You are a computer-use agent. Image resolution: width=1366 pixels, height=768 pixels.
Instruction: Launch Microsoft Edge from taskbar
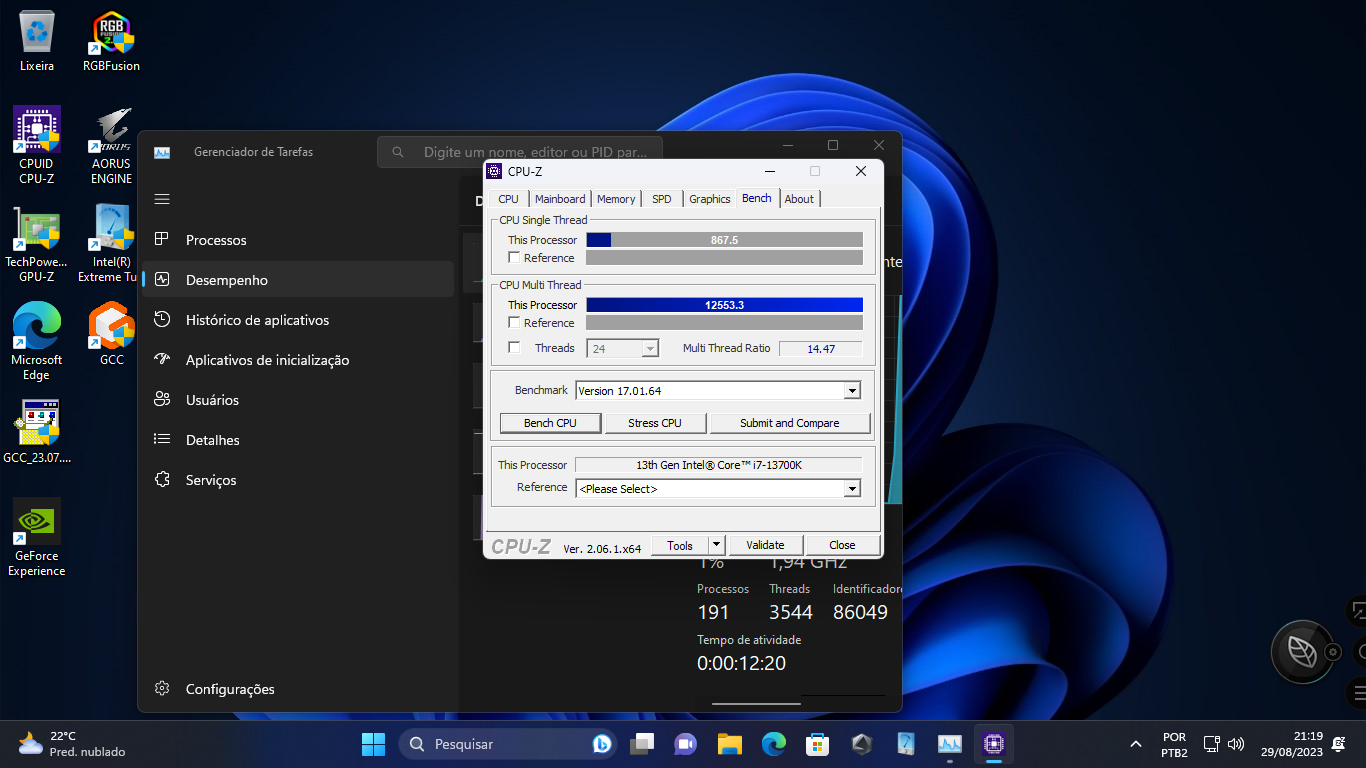tap(774, 744)
